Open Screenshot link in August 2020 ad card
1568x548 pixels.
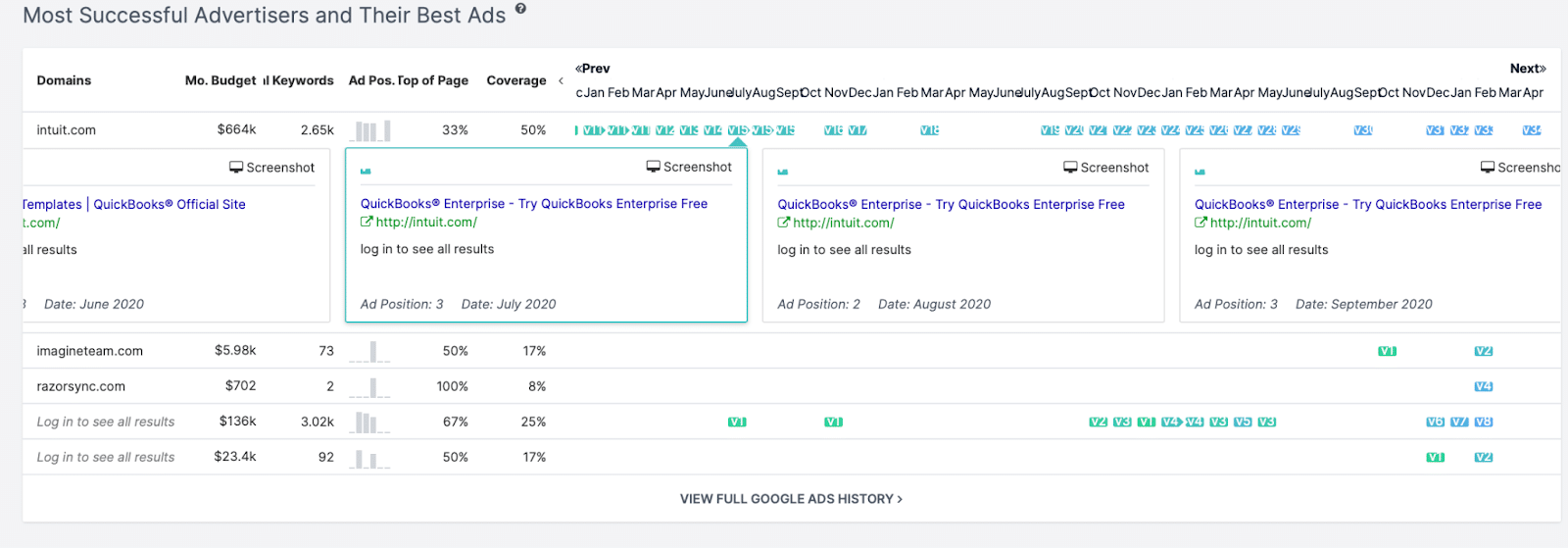[1106, 168]
